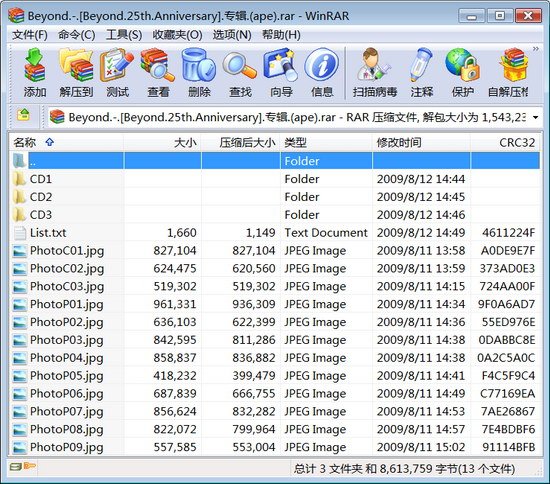Click the 测试 (Test) toolbar icon
The width and height of the screenshot is (550, 484).
point(117,66)
